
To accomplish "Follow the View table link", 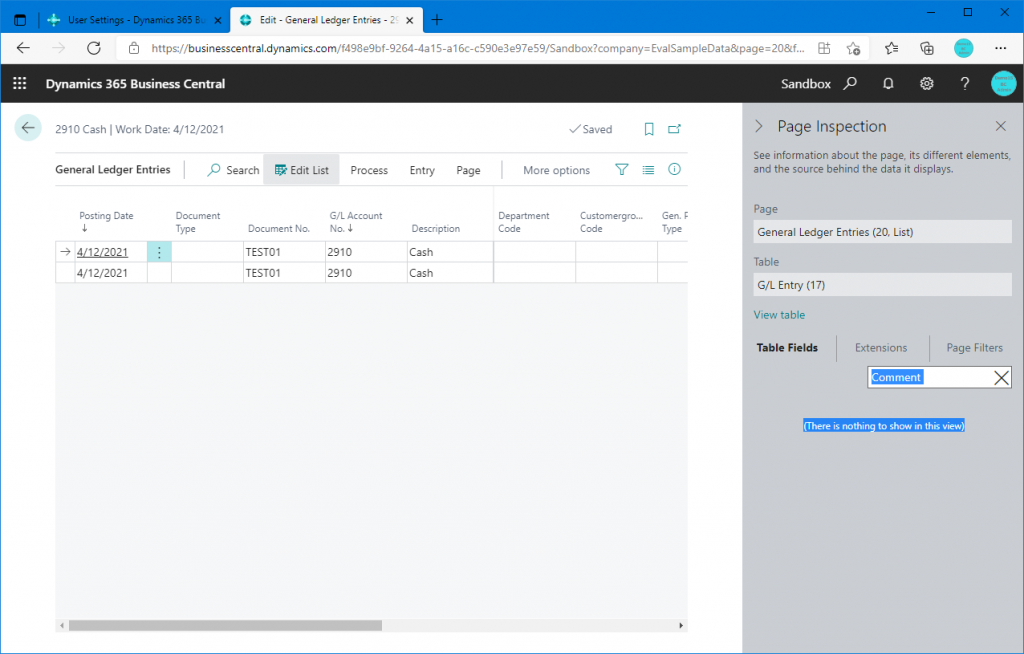I will tap(779, 315).
